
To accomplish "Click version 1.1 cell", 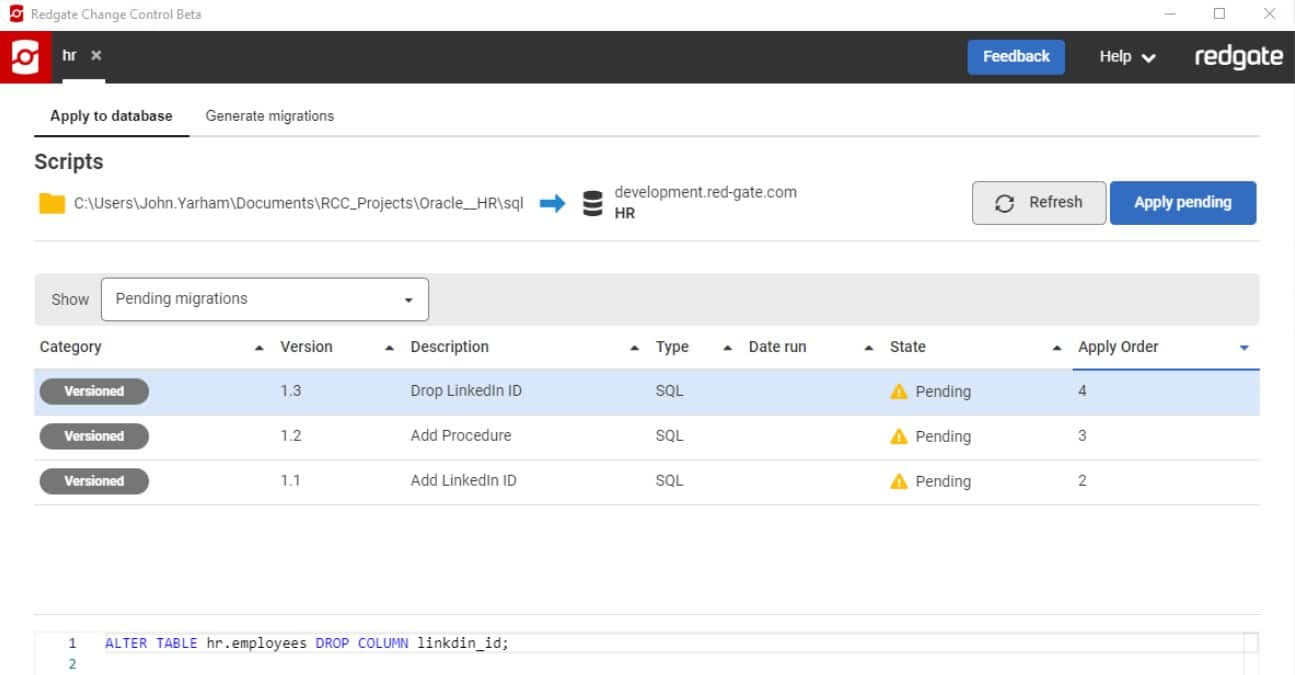I will point(291,481).
